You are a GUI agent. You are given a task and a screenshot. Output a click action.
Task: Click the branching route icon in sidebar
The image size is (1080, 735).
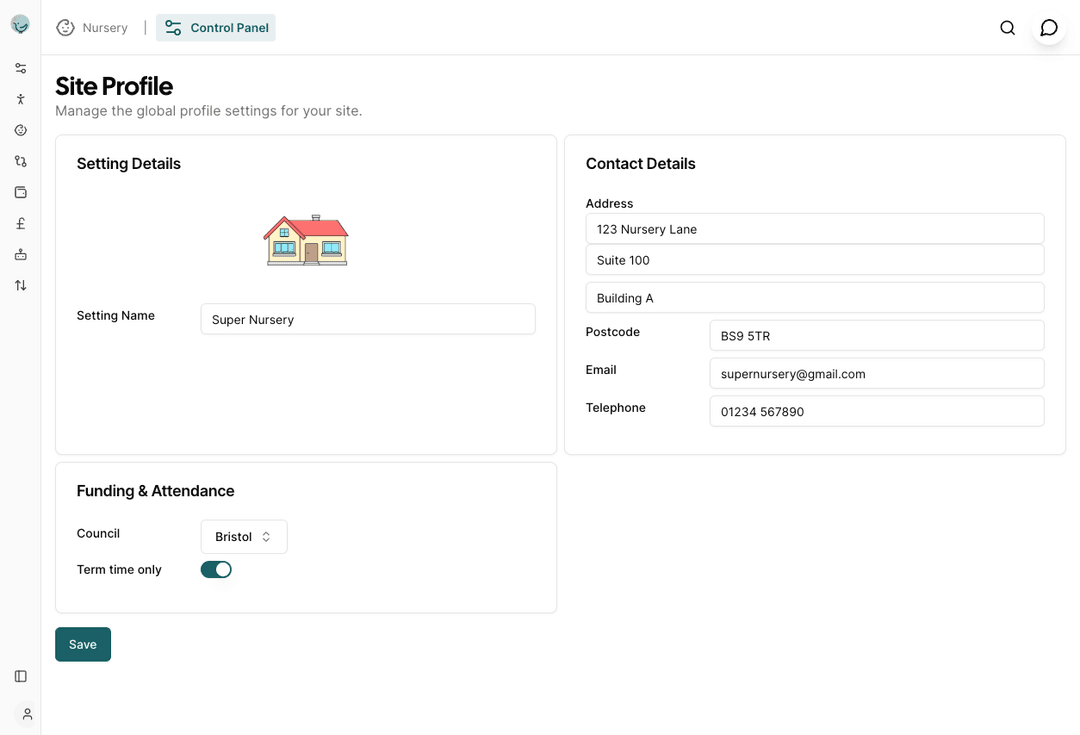(20, 161)
